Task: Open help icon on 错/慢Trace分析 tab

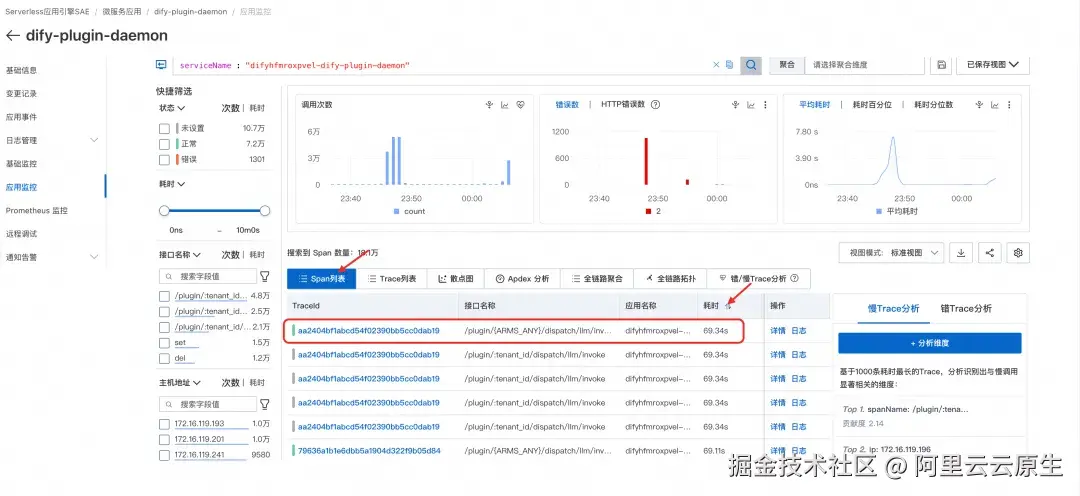Action: [x=794, y=279]
